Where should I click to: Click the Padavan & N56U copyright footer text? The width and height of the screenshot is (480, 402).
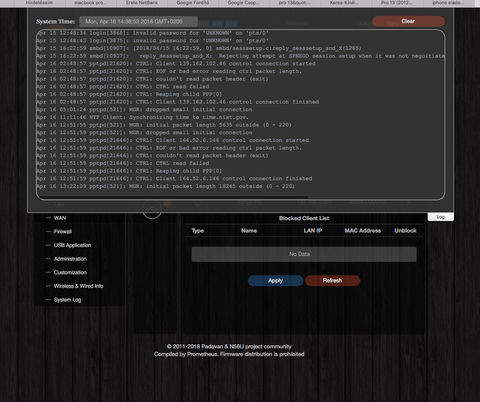point(229,347)
